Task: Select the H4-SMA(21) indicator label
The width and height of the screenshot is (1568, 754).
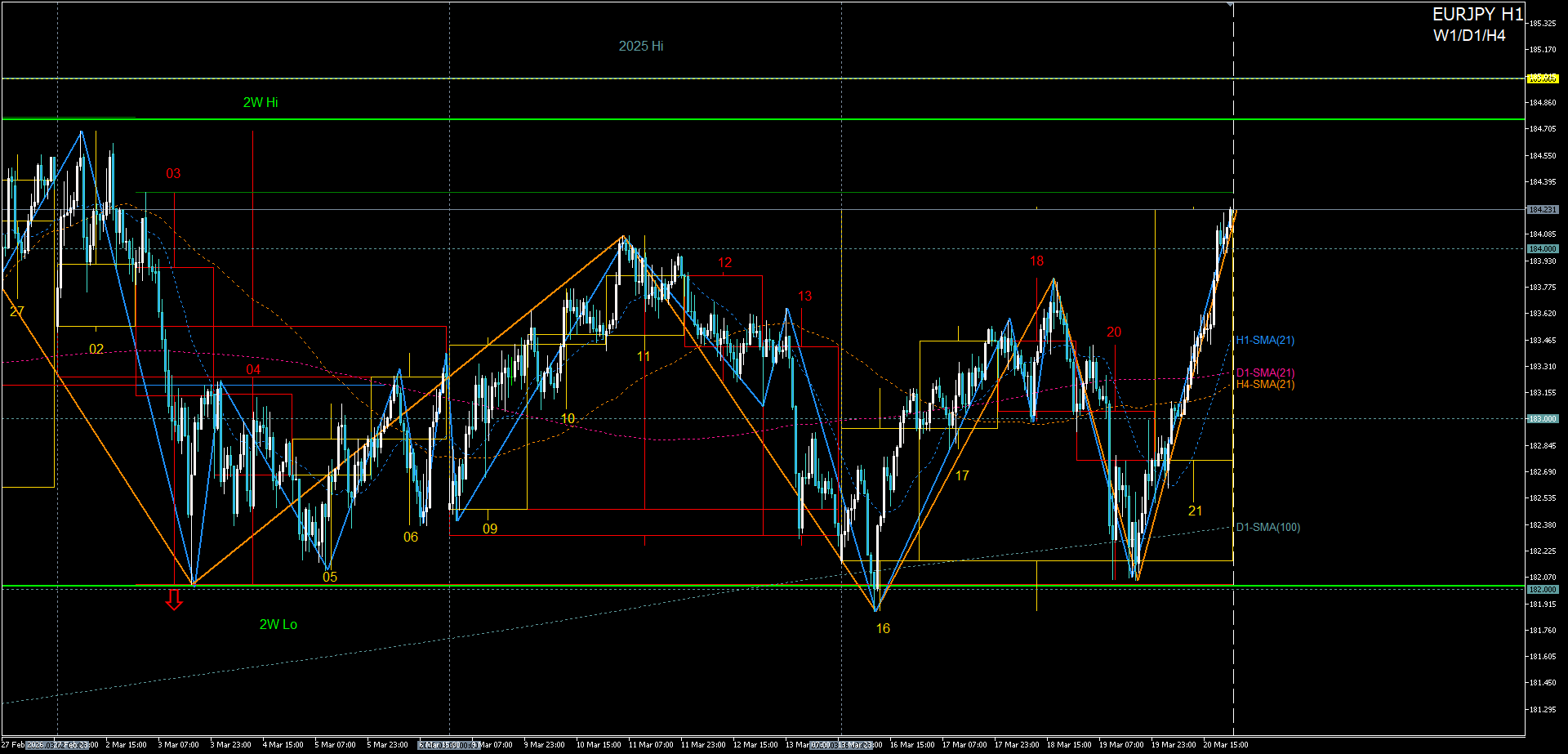Action: 1265,385
